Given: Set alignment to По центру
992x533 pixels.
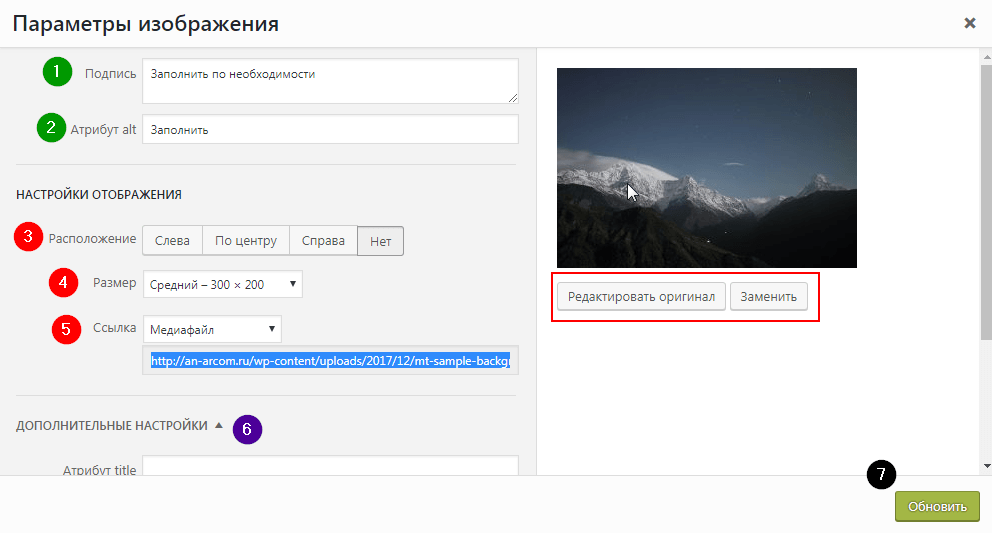Looking at the screenshot, I should pyautogui.click(x=245, y=241).
